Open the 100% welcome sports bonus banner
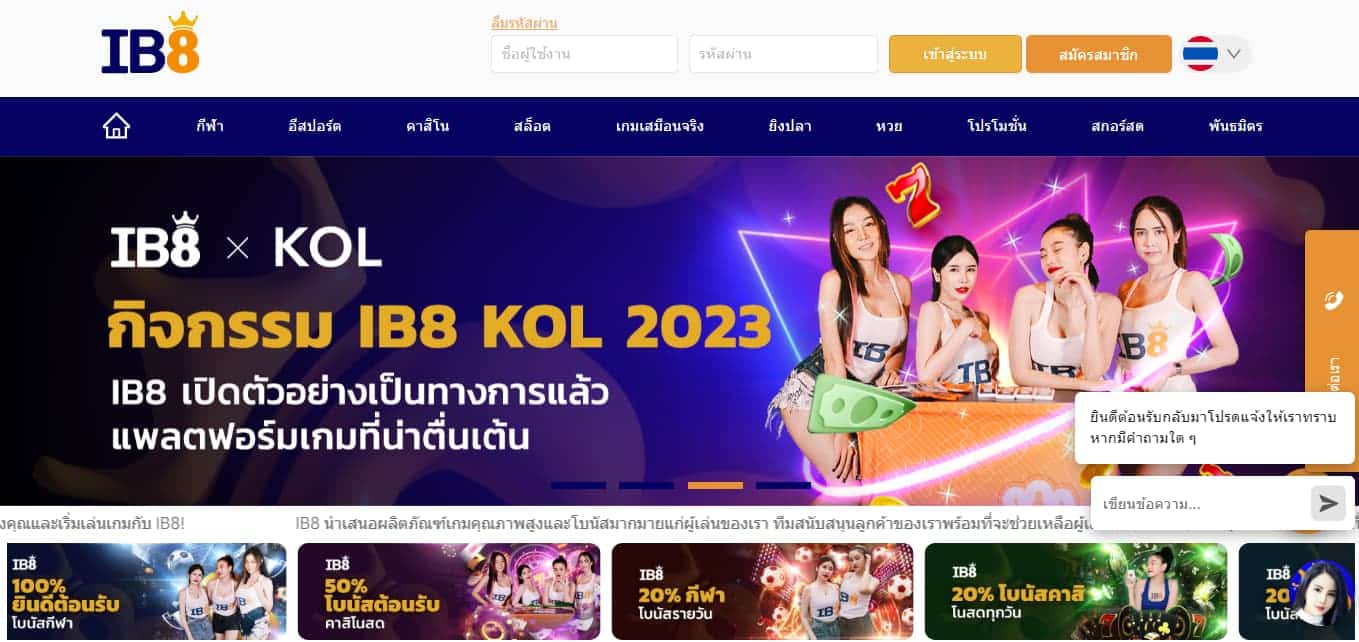This screenshot has height=642, width=1359. pyautogui.click(x=146, y=592)
